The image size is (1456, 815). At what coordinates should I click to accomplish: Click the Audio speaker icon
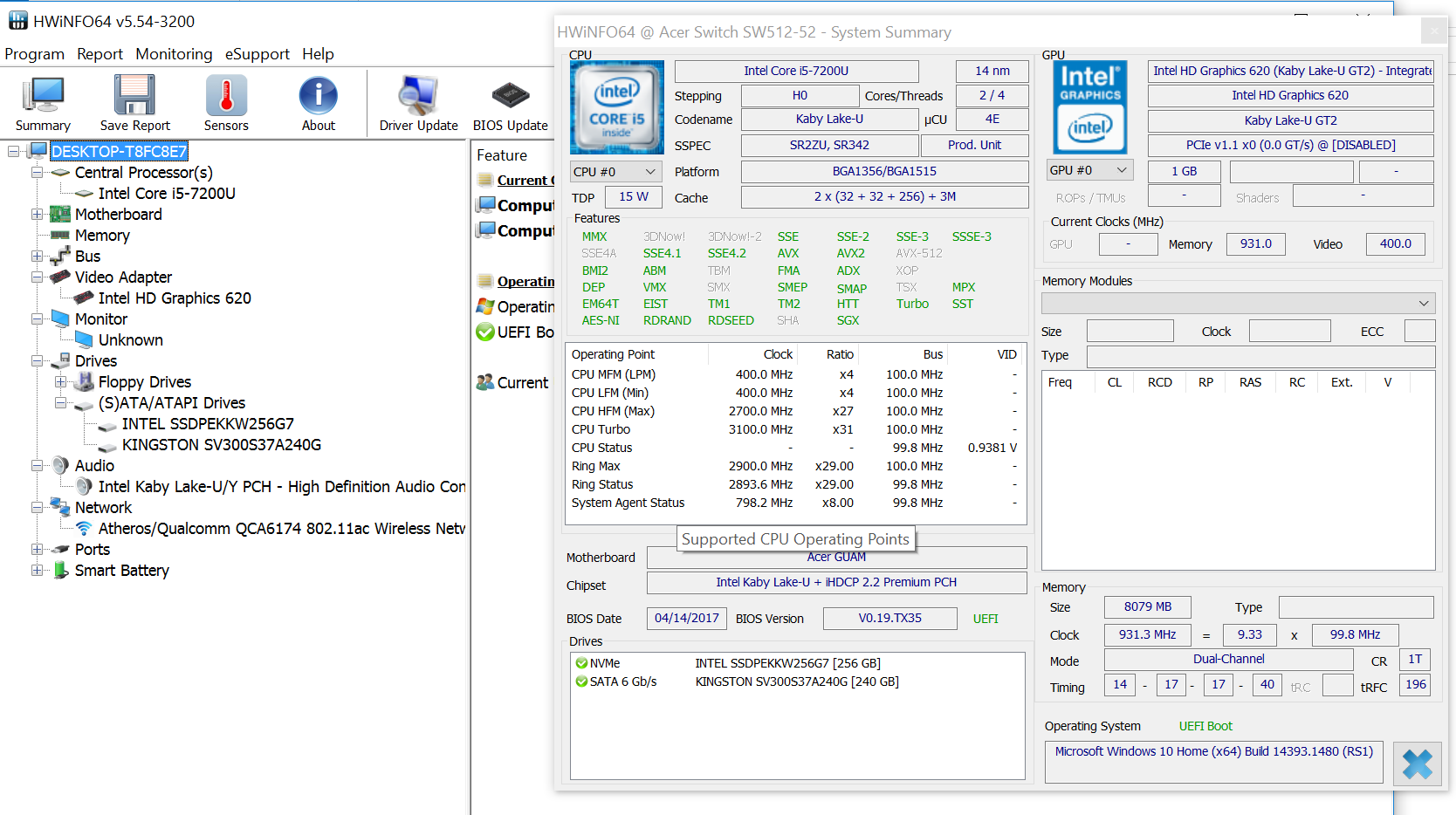(x=60, y=465)
